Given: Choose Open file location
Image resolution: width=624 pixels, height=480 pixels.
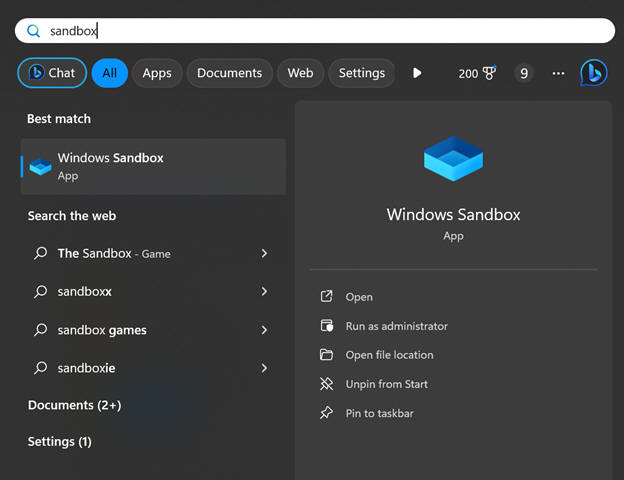Looking at the screenshot, I should (x=389, y=355).
